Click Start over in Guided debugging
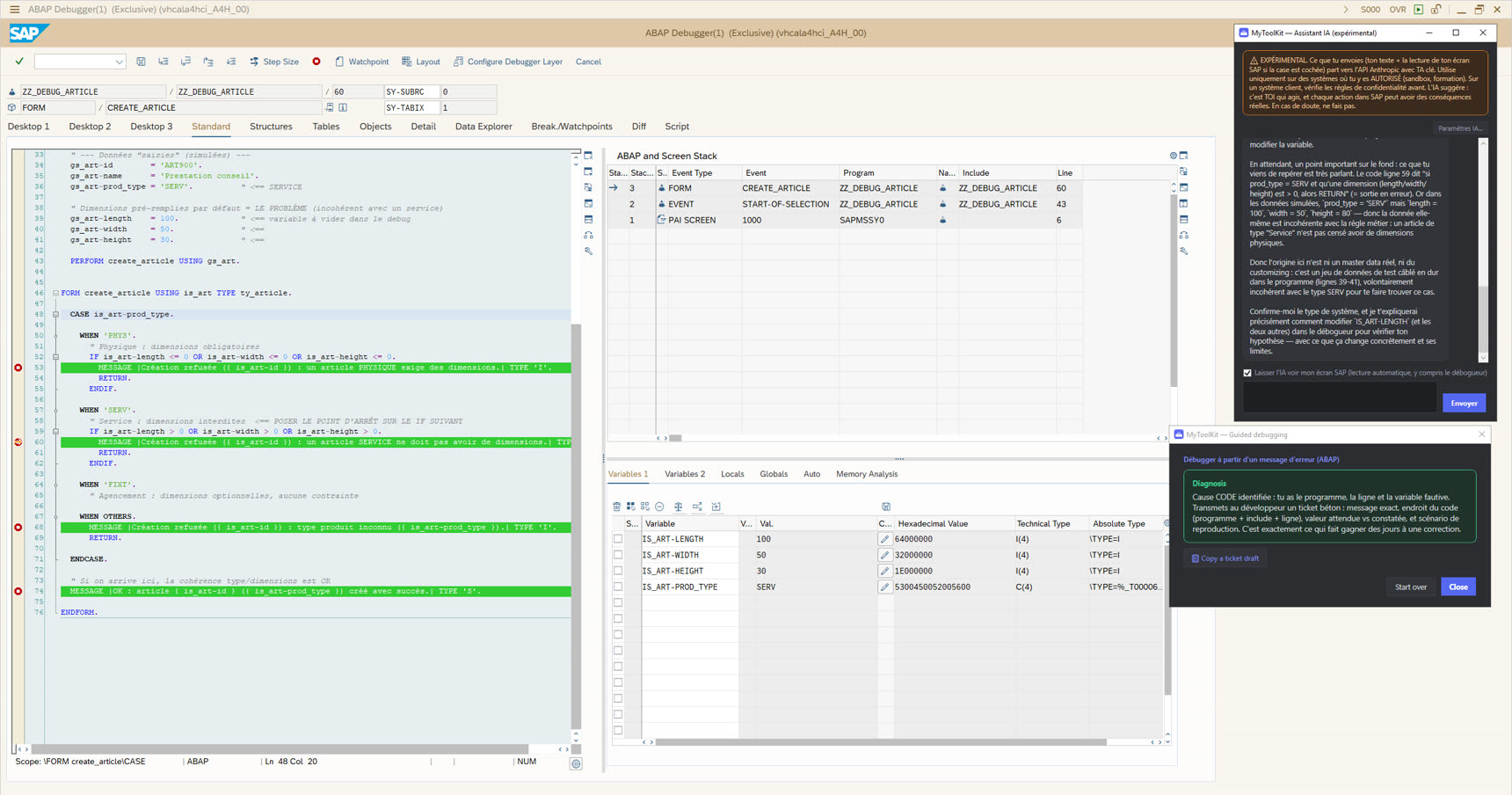This screenshot has width=1512, height=795. [x=1411, y=587]
